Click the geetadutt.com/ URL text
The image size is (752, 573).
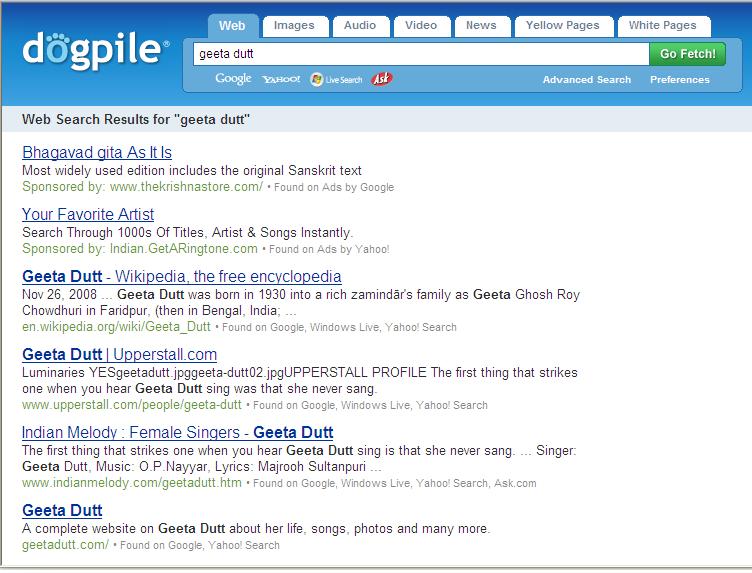tap(65, 545)
